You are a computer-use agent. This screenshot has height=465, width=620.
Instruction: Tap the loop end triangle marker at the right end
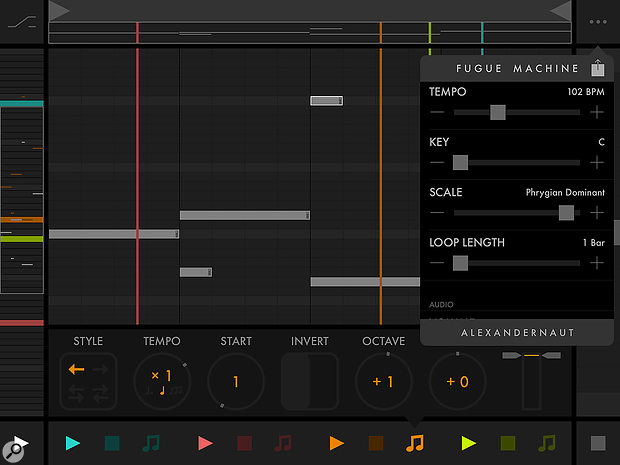tap(561, 10)
